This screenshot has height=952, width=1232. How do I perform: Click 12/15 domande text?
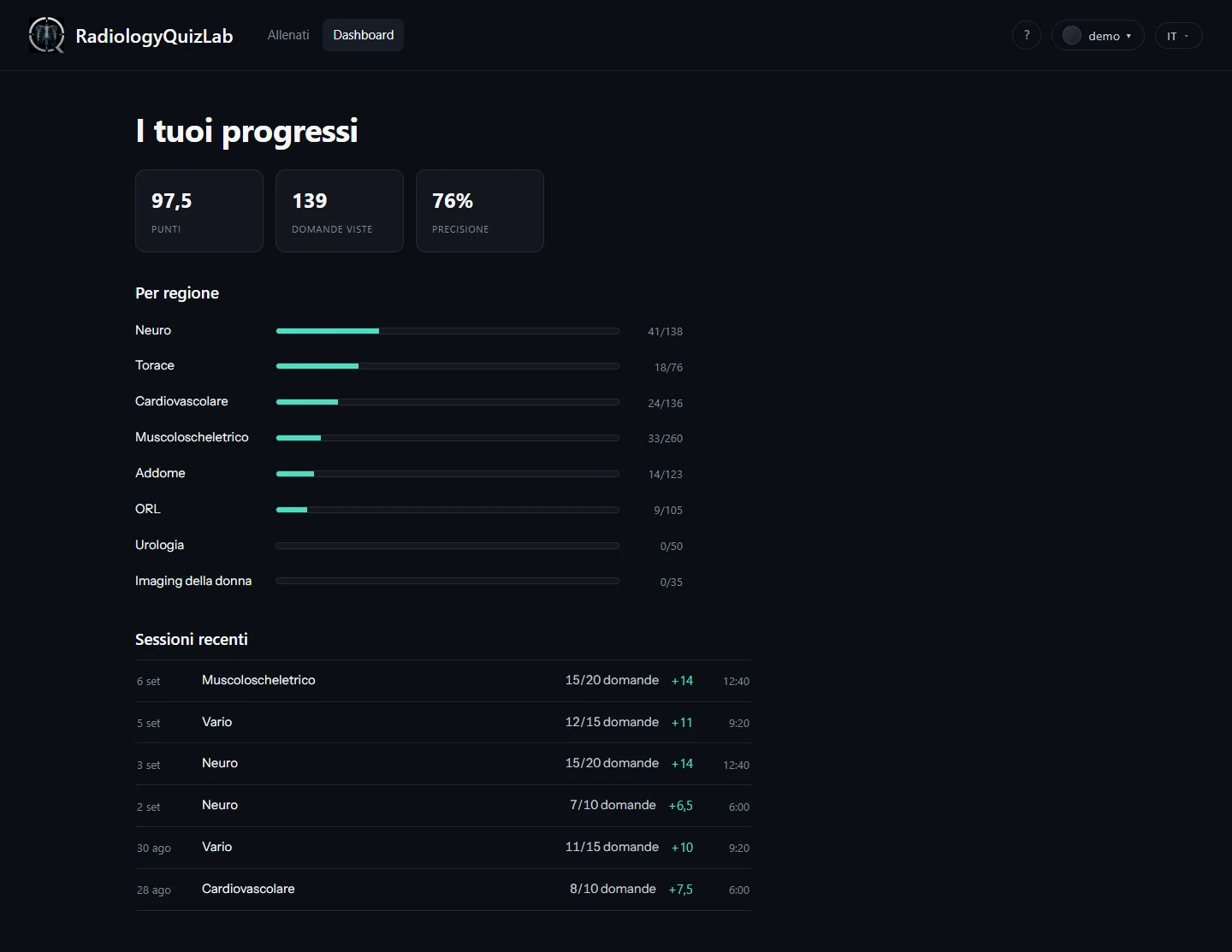612,722
